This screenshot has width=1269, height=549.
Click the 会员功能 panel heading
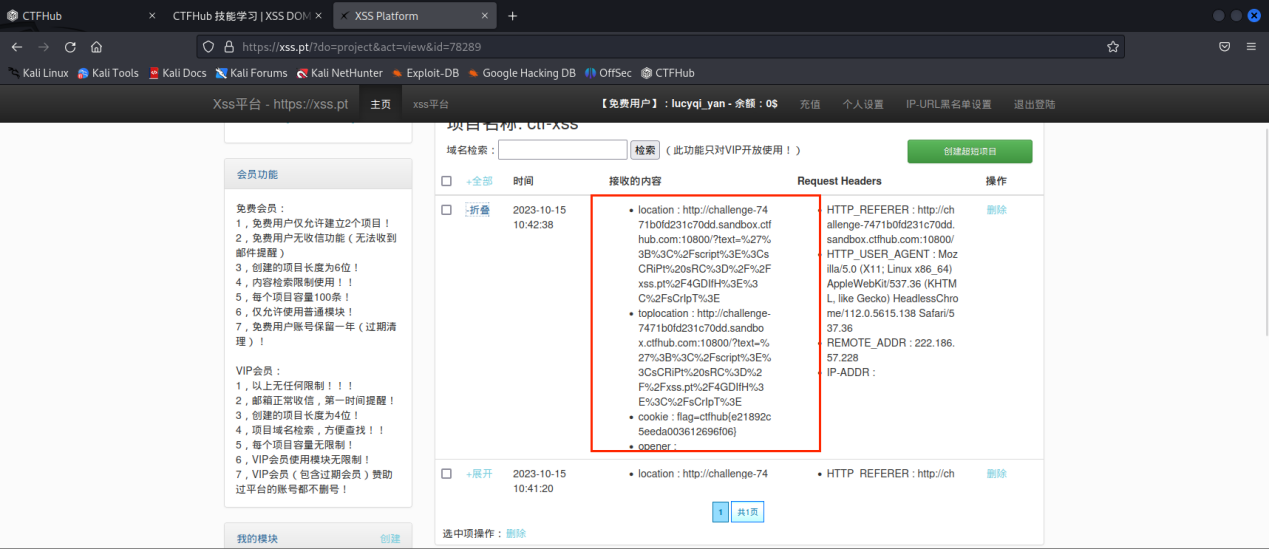tap(258, 174)
